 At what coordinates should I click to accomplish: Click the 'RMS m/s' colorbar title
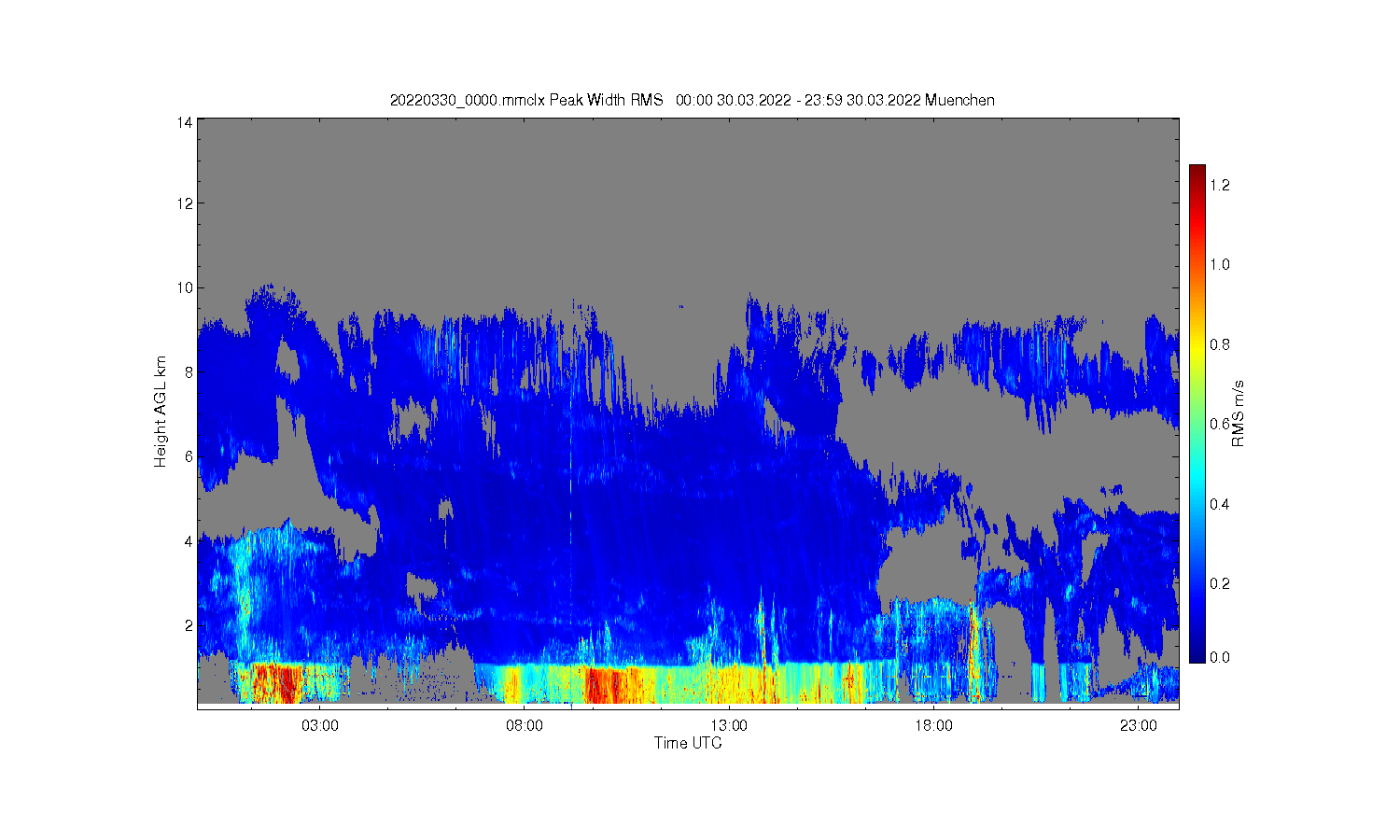click(x=1239, y=413)
